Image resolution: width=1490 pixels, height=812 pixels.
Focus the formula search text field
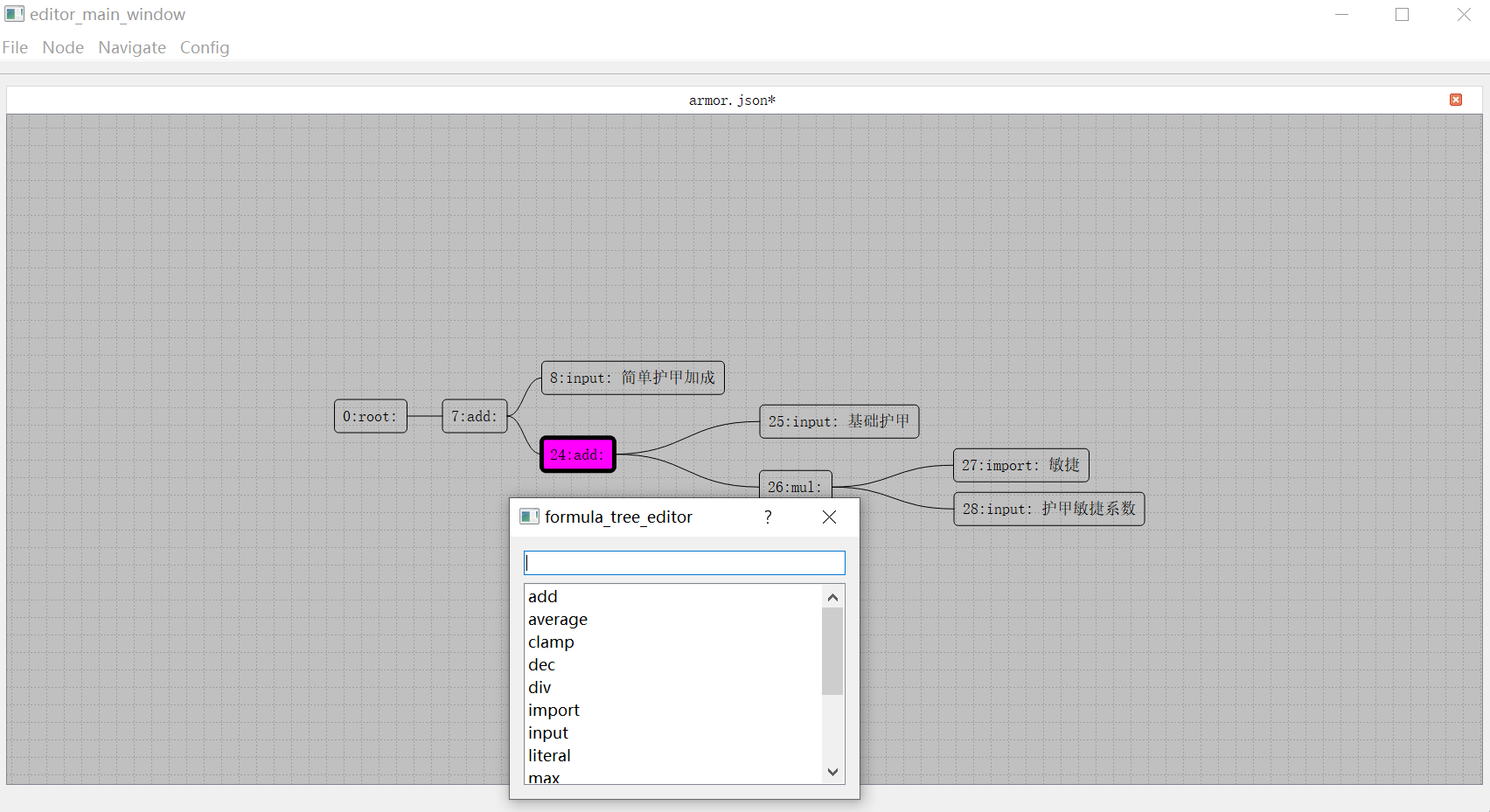(684, 563)
